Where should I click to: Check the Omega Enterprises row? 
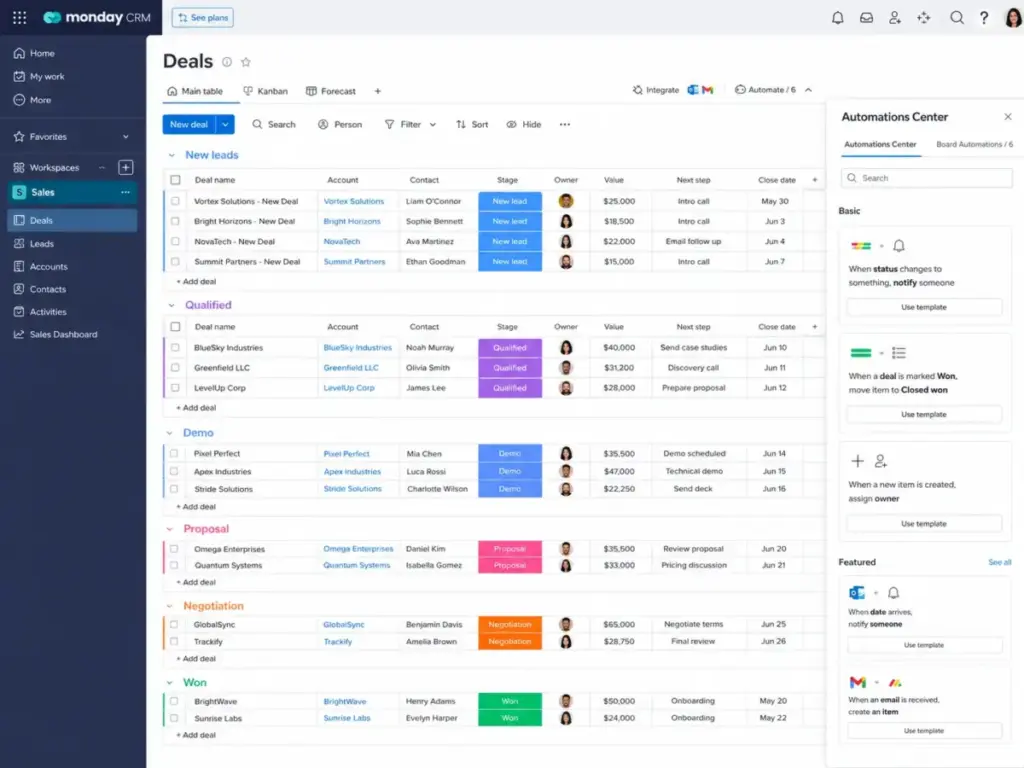pyautogui.click(x=174, y=549)
